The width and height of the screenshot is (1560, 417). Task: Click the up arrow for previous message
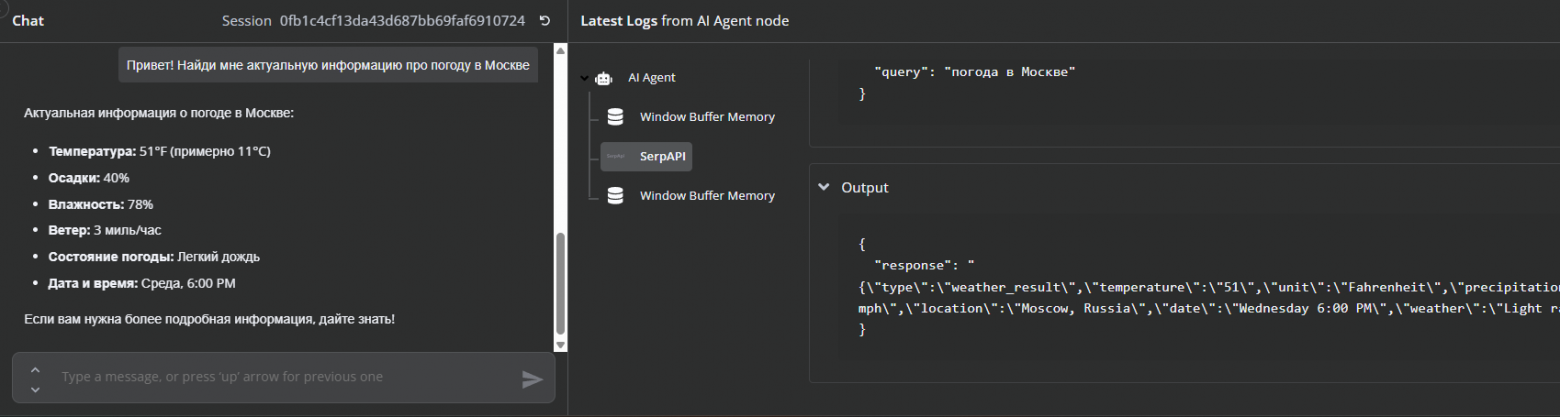(36, 369)
